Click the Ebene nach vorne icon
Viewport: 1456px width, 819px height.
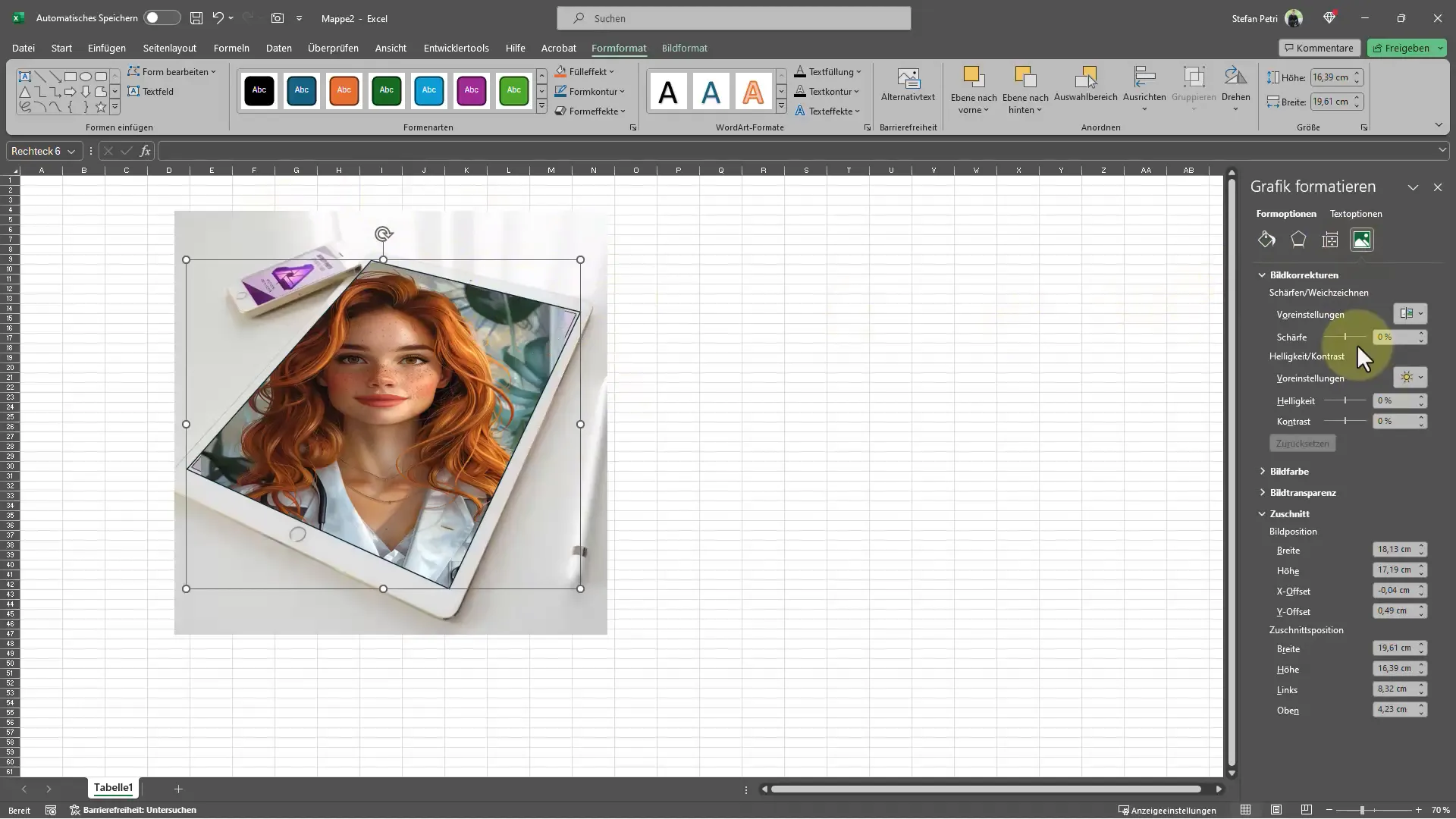tap(974, 77)
